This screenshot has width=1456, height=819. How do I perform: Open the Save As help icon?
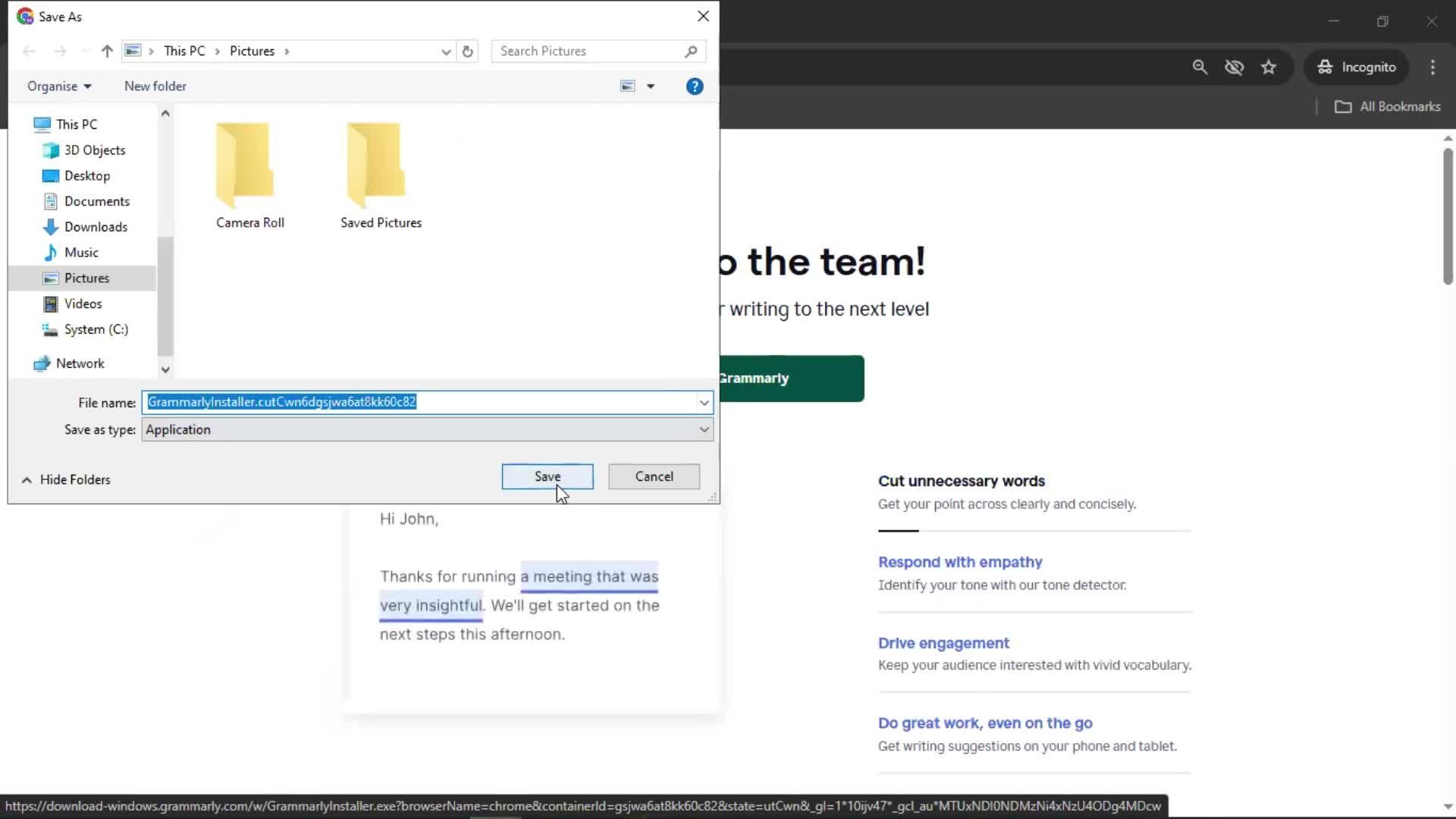click(x=694, y=86)
